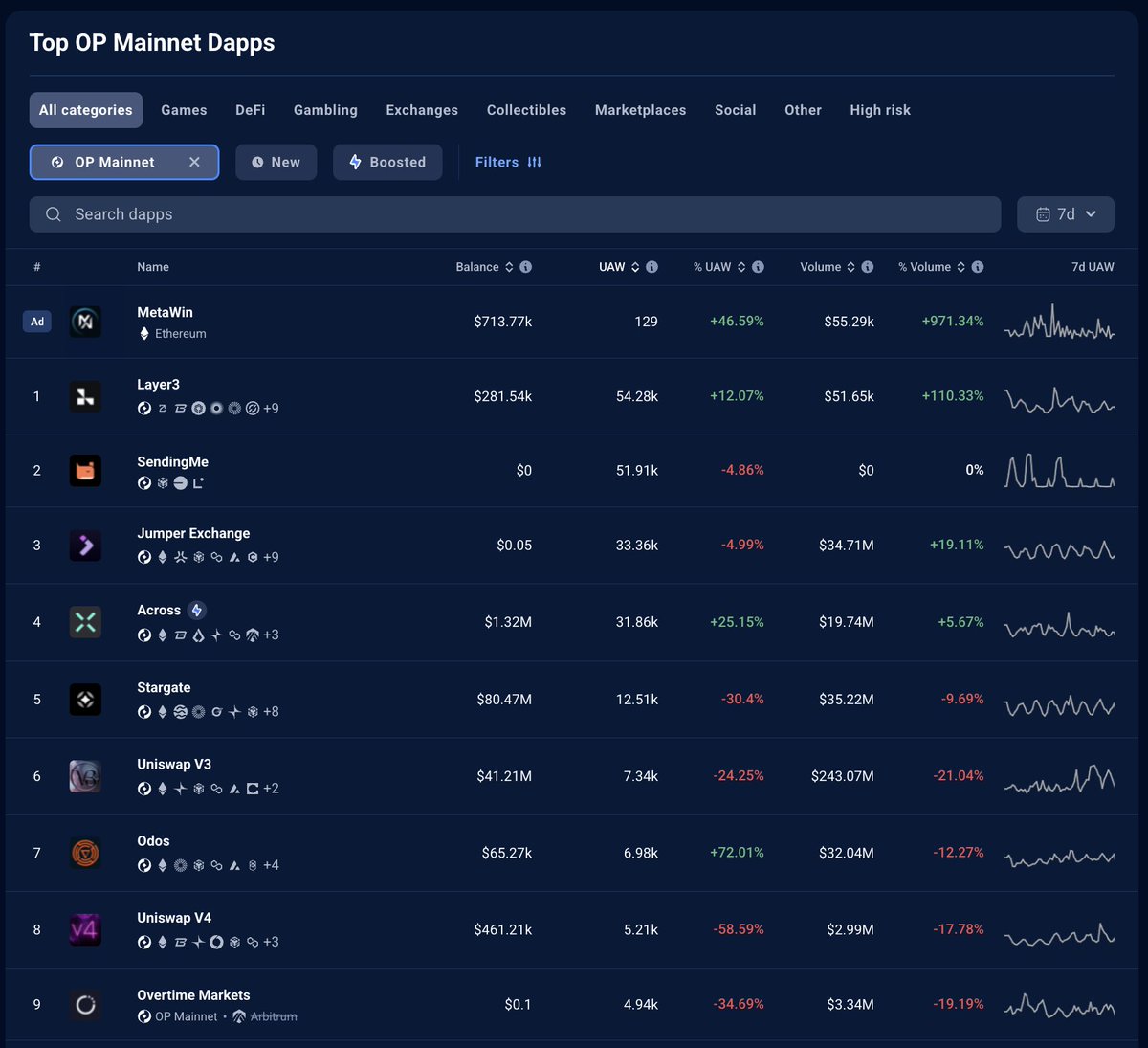Image resolution: width=1148 pixels, height=1048 pixels.
Task: Click the $243.07M volume value for Uniswap V3
Action: tap(842, 776)
